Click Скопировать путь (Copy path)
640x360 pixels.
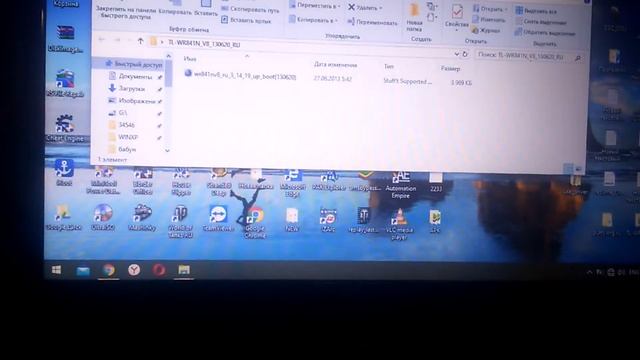(250, 9)
